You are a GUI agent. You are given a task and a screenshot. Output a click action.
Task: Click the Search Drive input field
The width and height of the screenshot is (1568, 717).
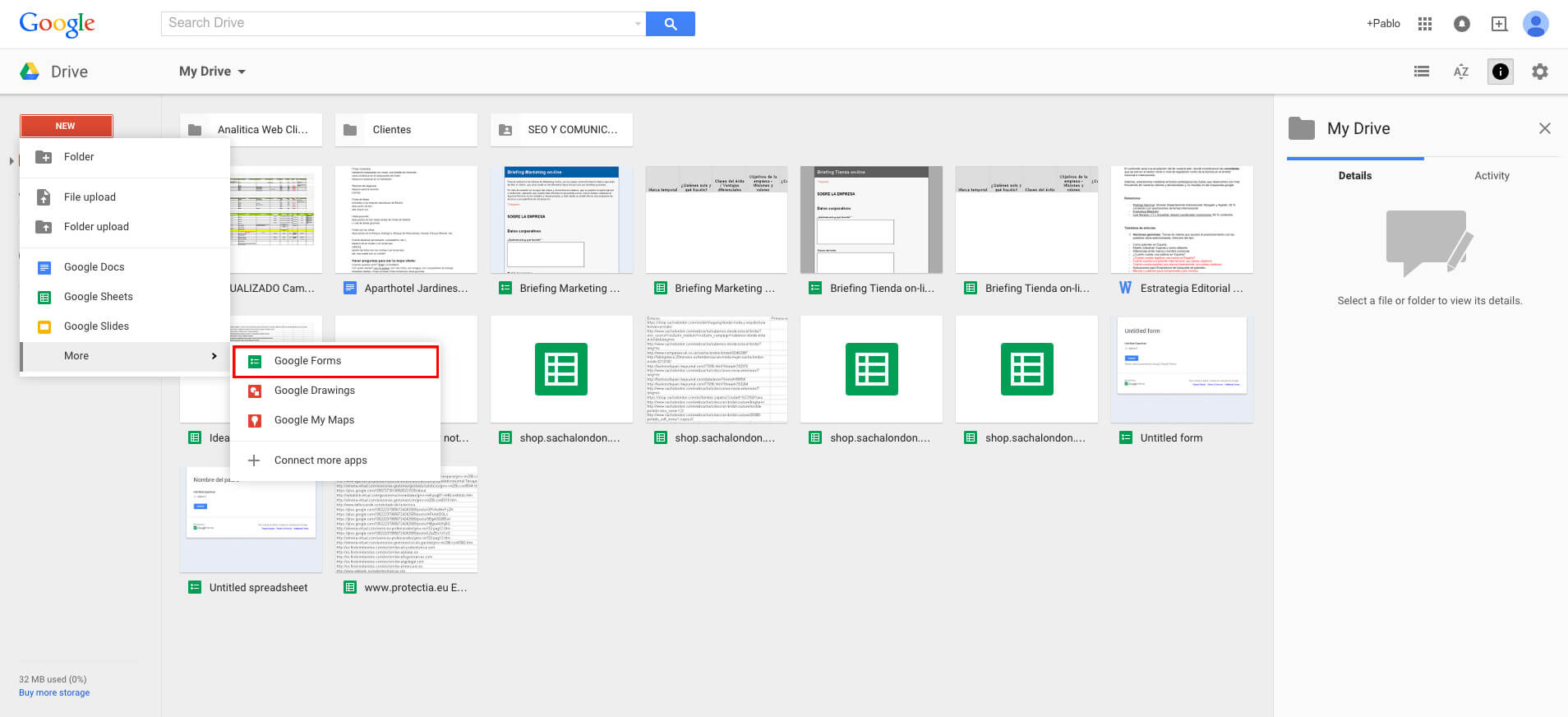pyautogui.click(x=399, y=24)
